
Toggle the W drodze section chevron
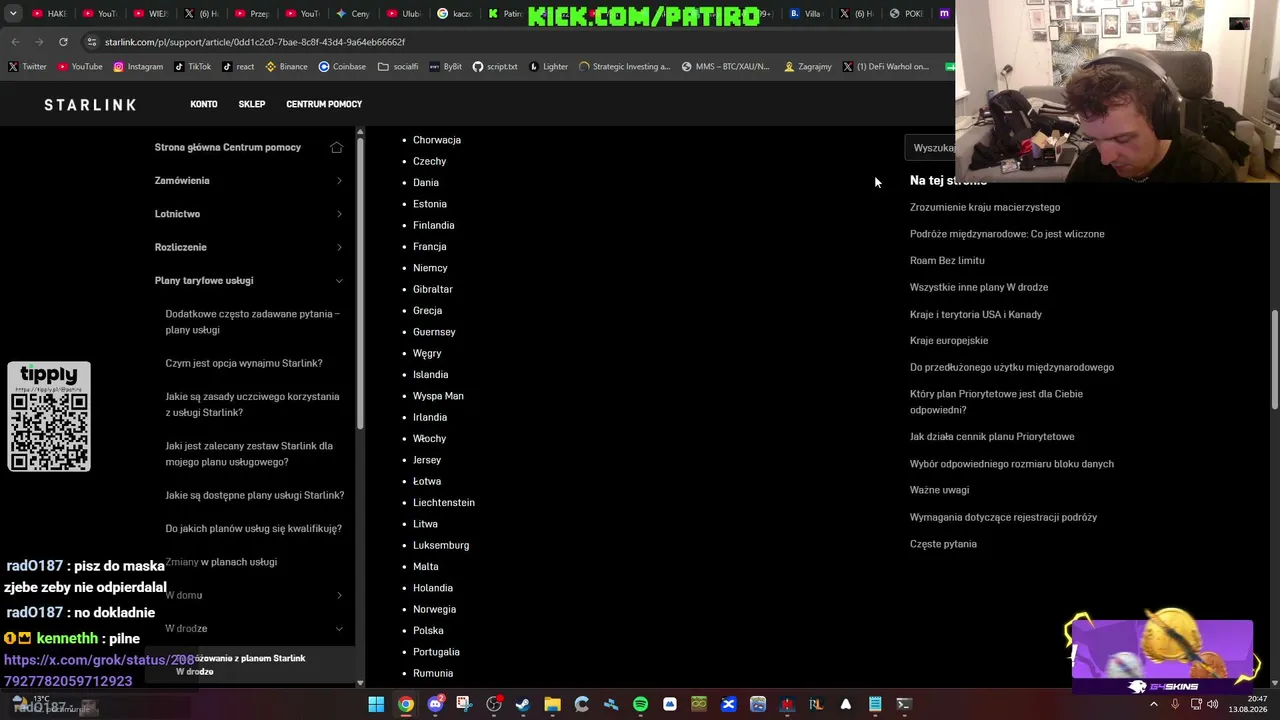click(x=339, y=629)
